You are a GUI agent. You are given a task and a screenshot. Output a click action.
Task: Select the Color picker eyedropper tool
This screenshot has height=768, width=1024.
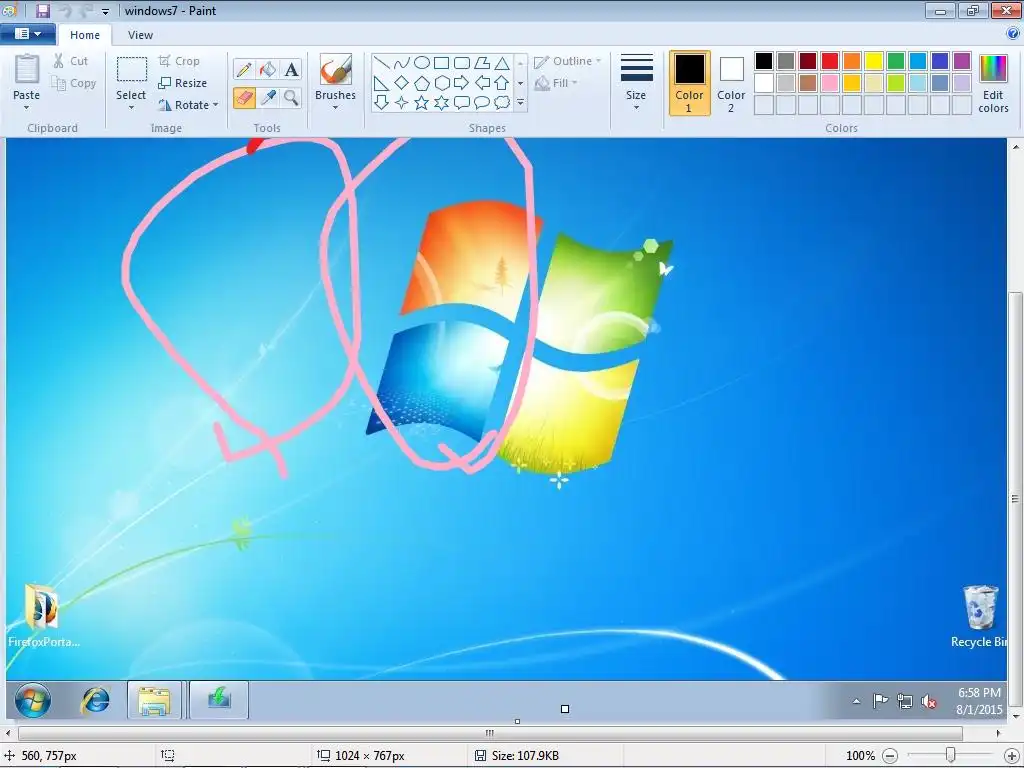point(268,98)
